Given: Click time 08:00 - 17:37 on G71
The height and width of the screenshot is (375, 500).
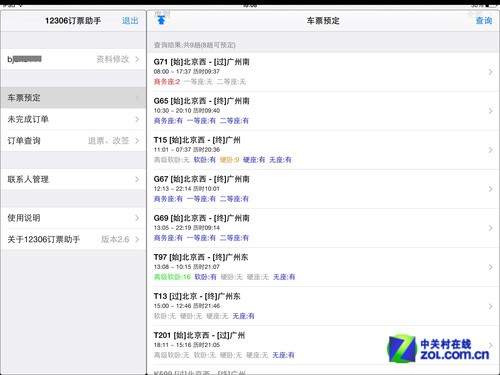Looking at the screenshot, I should click(172, 72).
